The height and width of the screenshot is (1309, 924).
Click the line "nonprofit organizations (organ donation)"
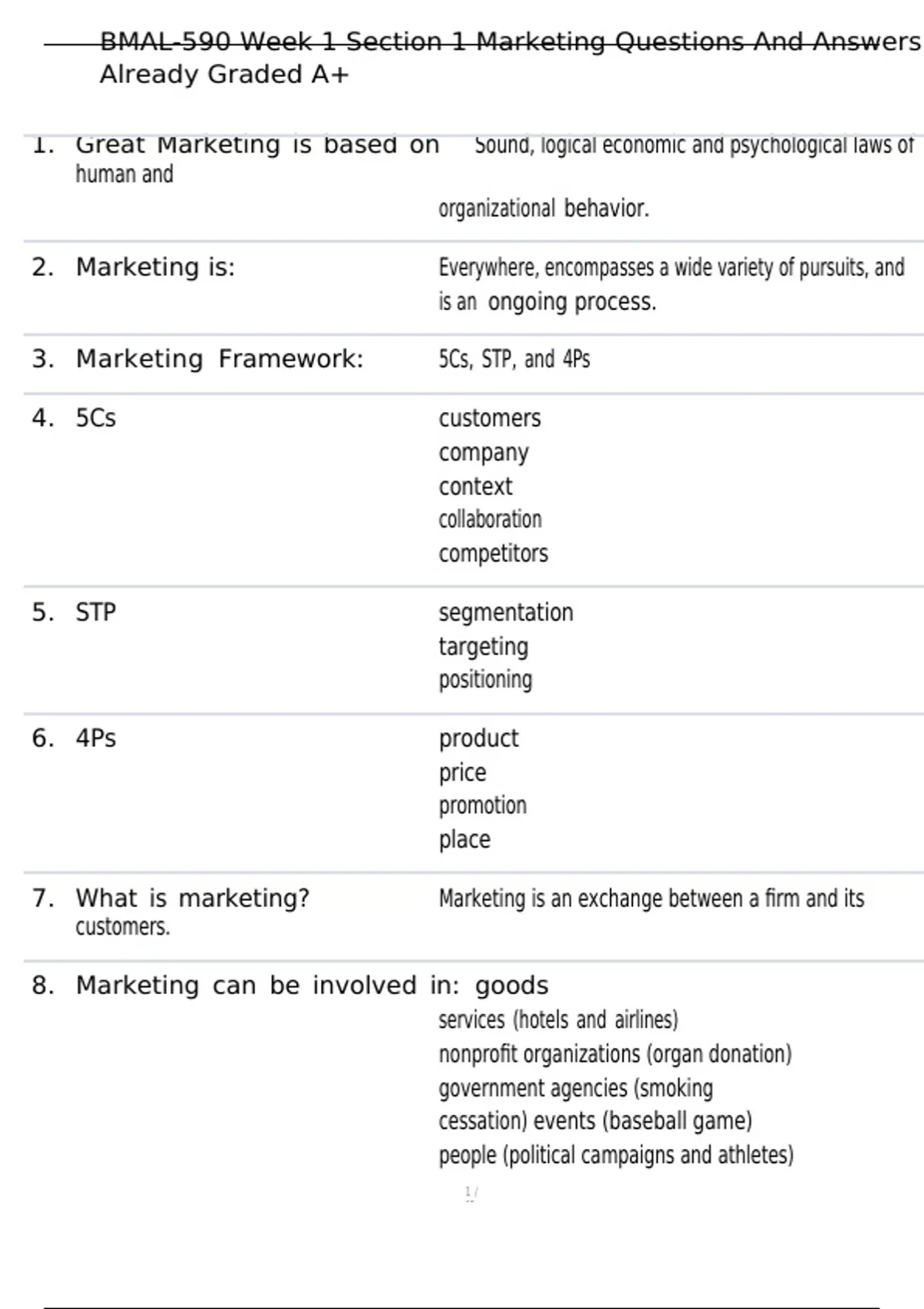(x=614, y=1054)
